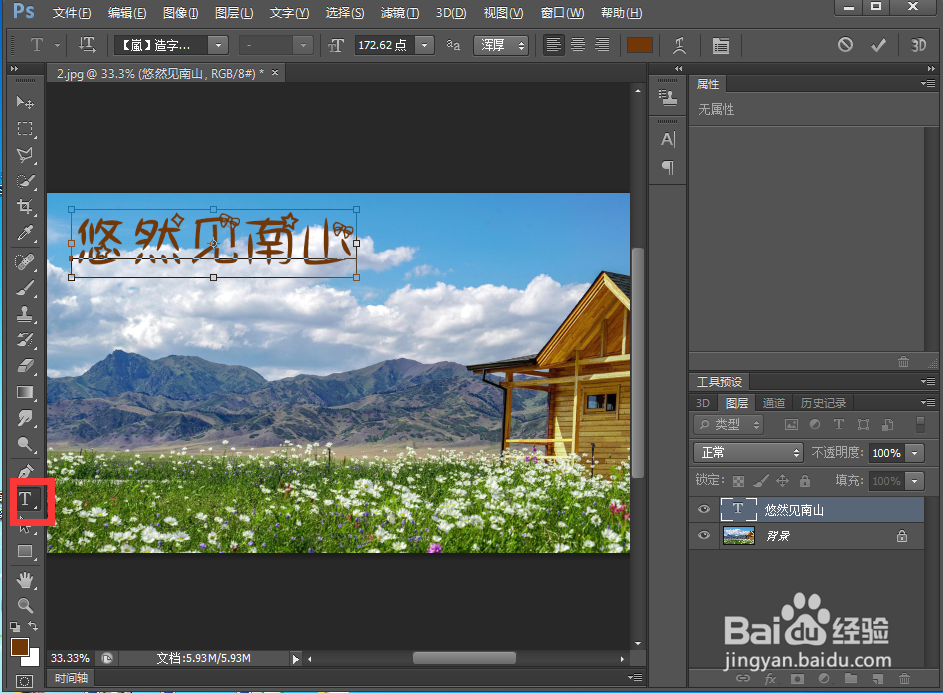The image size is (943, 693).
Task: Open the anti-aliasing method dropdown
Action: [500, 45]
